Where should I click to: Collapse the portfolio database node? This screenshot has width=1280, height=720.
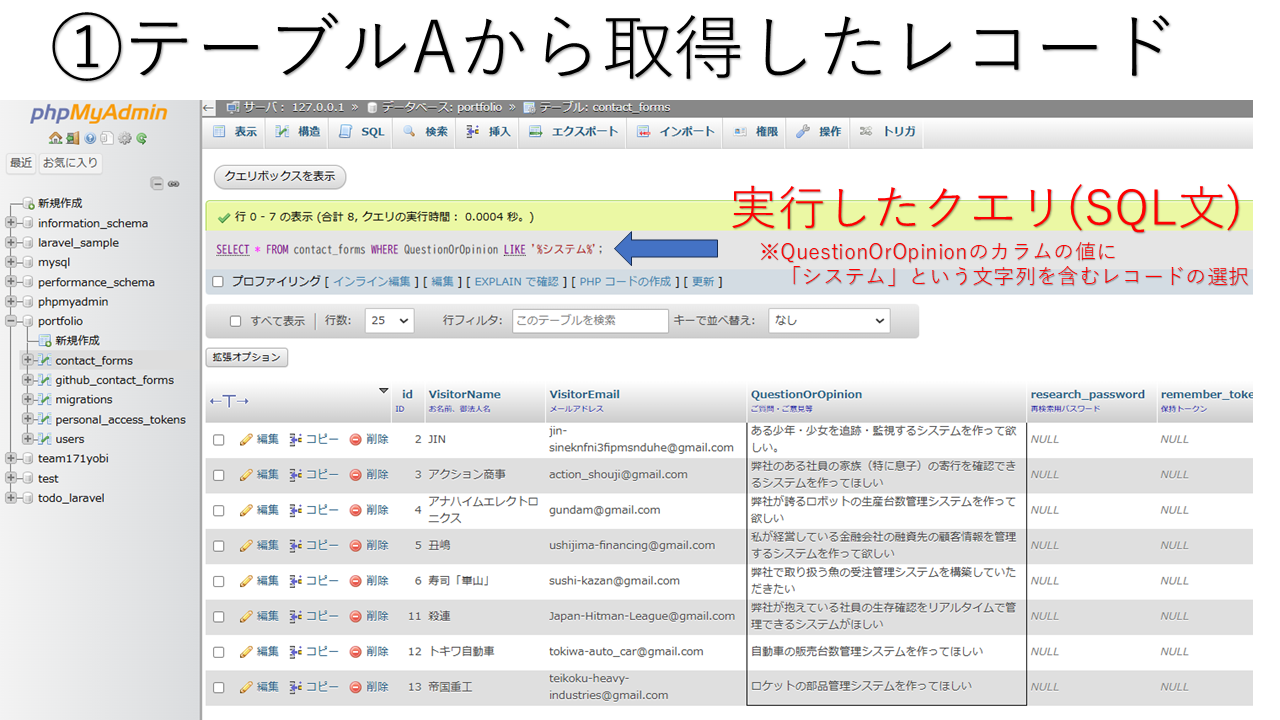click(x=12, y=321)
